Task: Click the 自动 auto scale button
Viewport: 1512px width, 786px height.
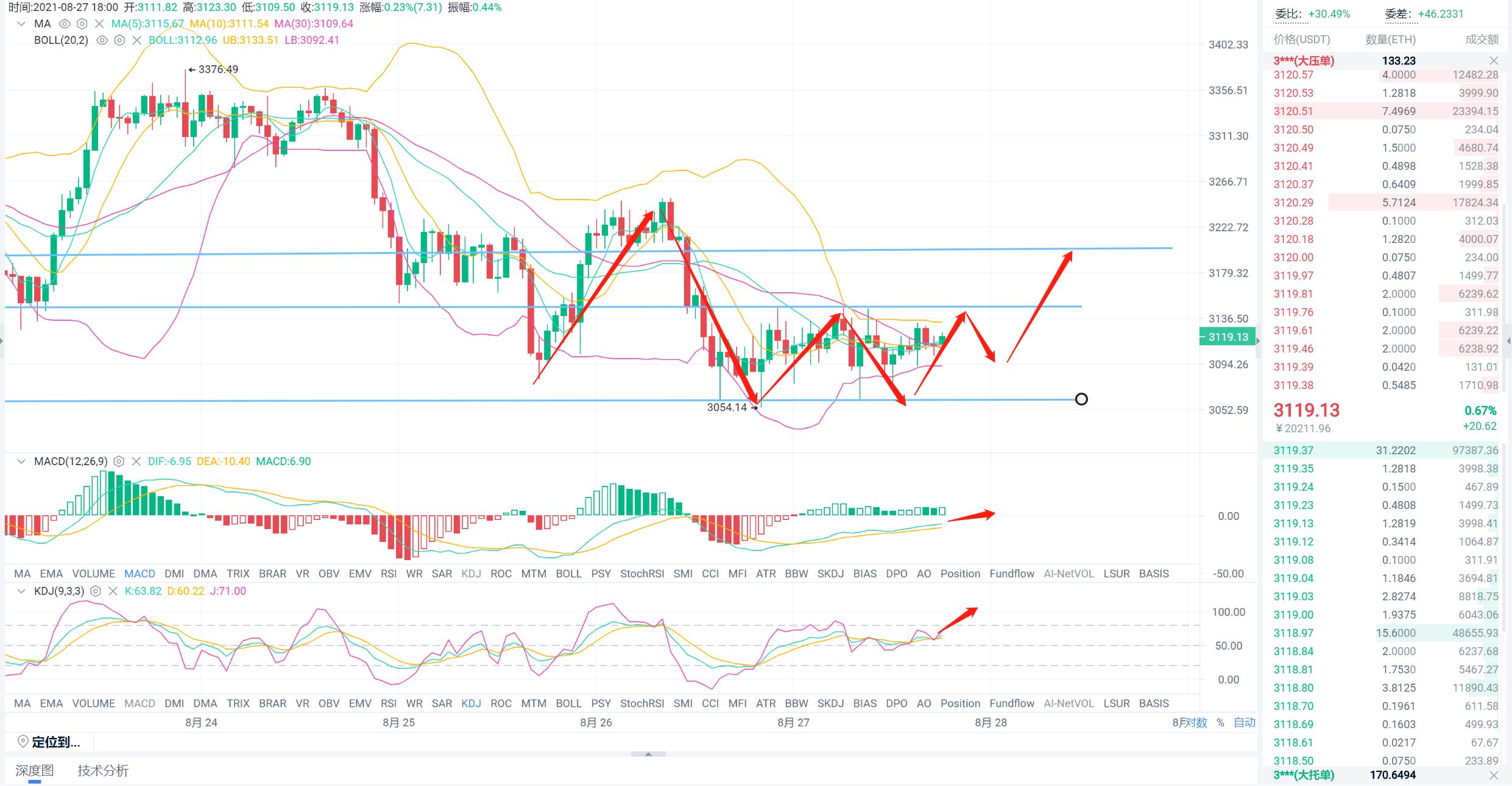Action: point(1244,723)
